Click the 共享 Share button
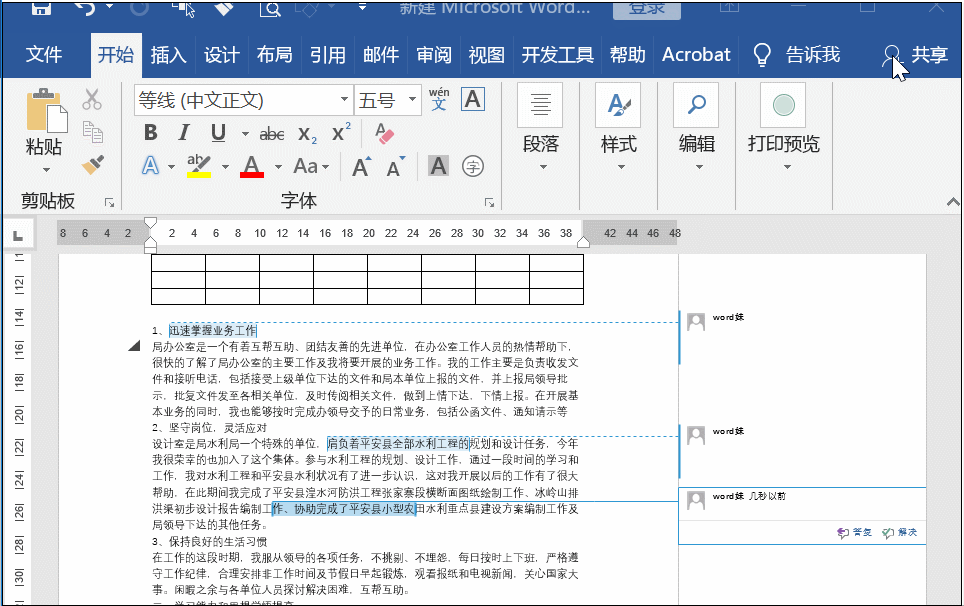The height and width of the screenshot is (606, 964). [915, 55]
